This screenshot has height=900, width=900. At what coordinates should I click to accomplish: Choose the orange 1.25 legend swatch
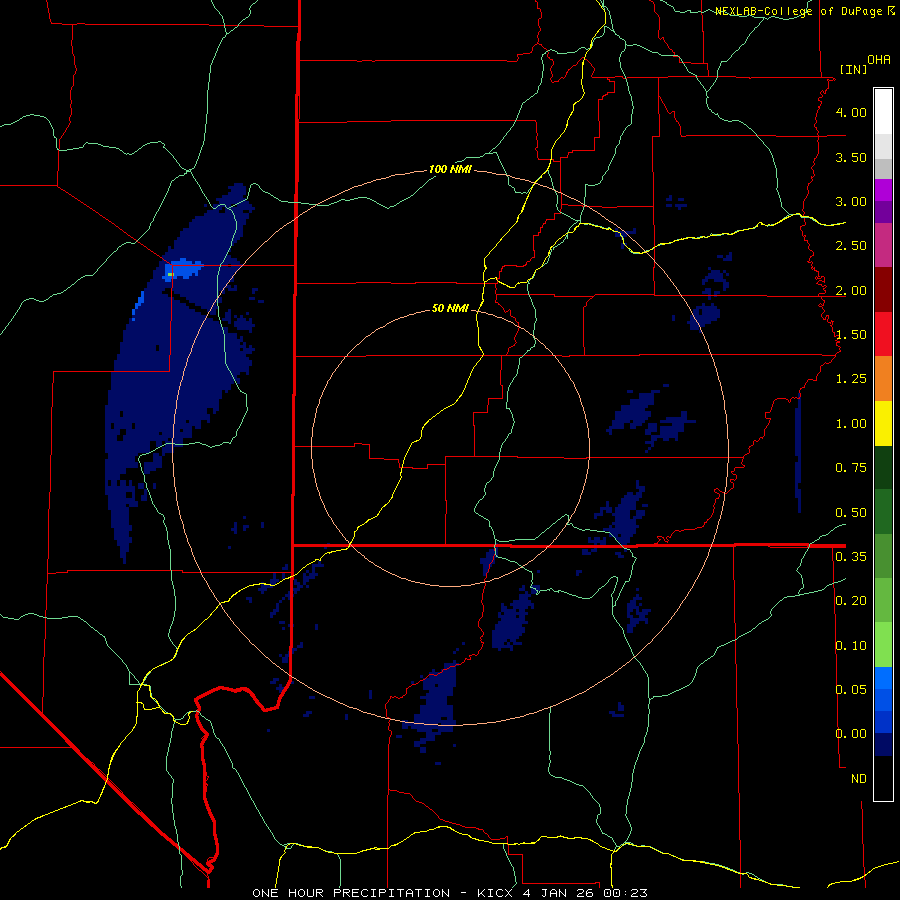[883, 378]
